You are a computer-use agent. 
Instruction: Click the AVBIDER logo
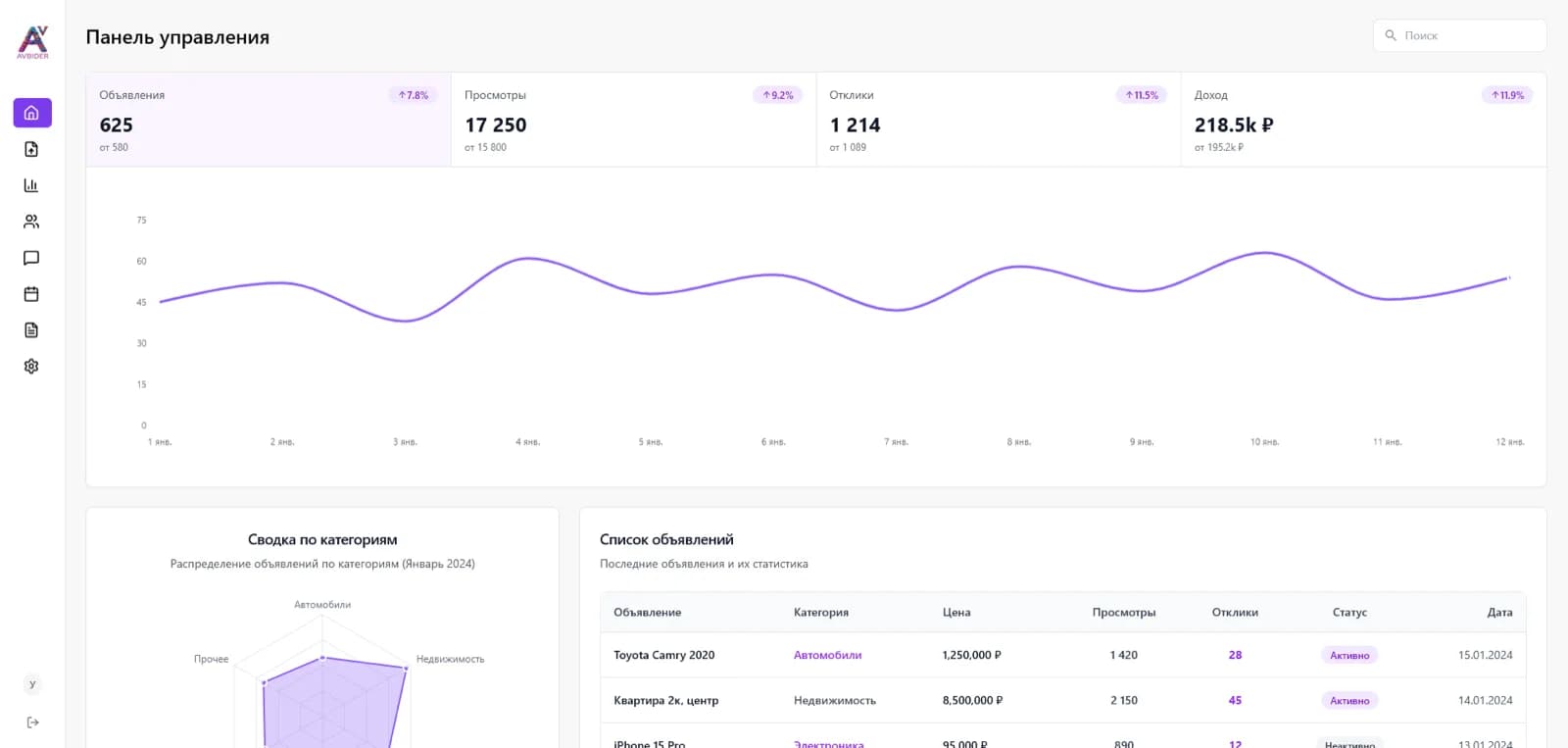point(32,42)
